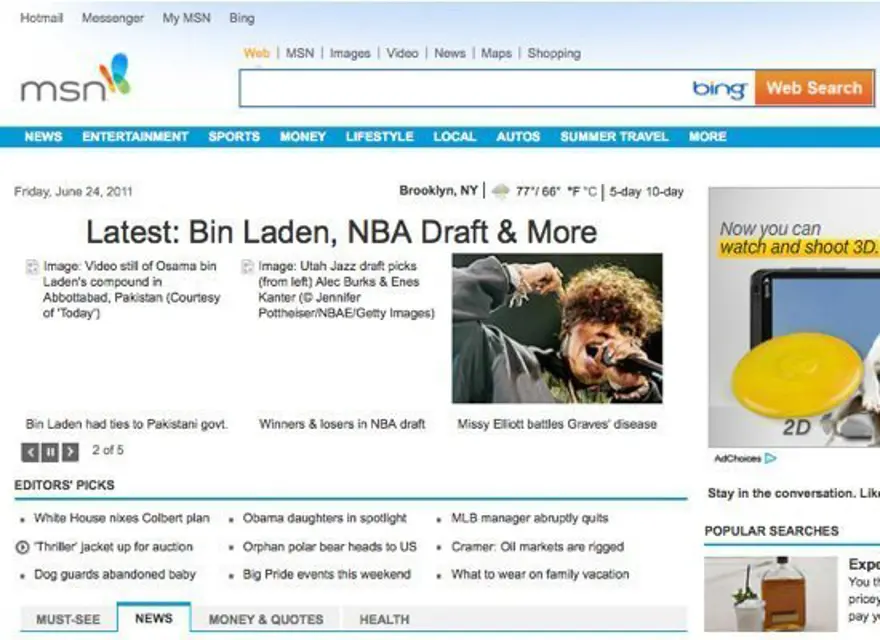Select News search scope
880x640 pixels.
(x=450, y=53)
